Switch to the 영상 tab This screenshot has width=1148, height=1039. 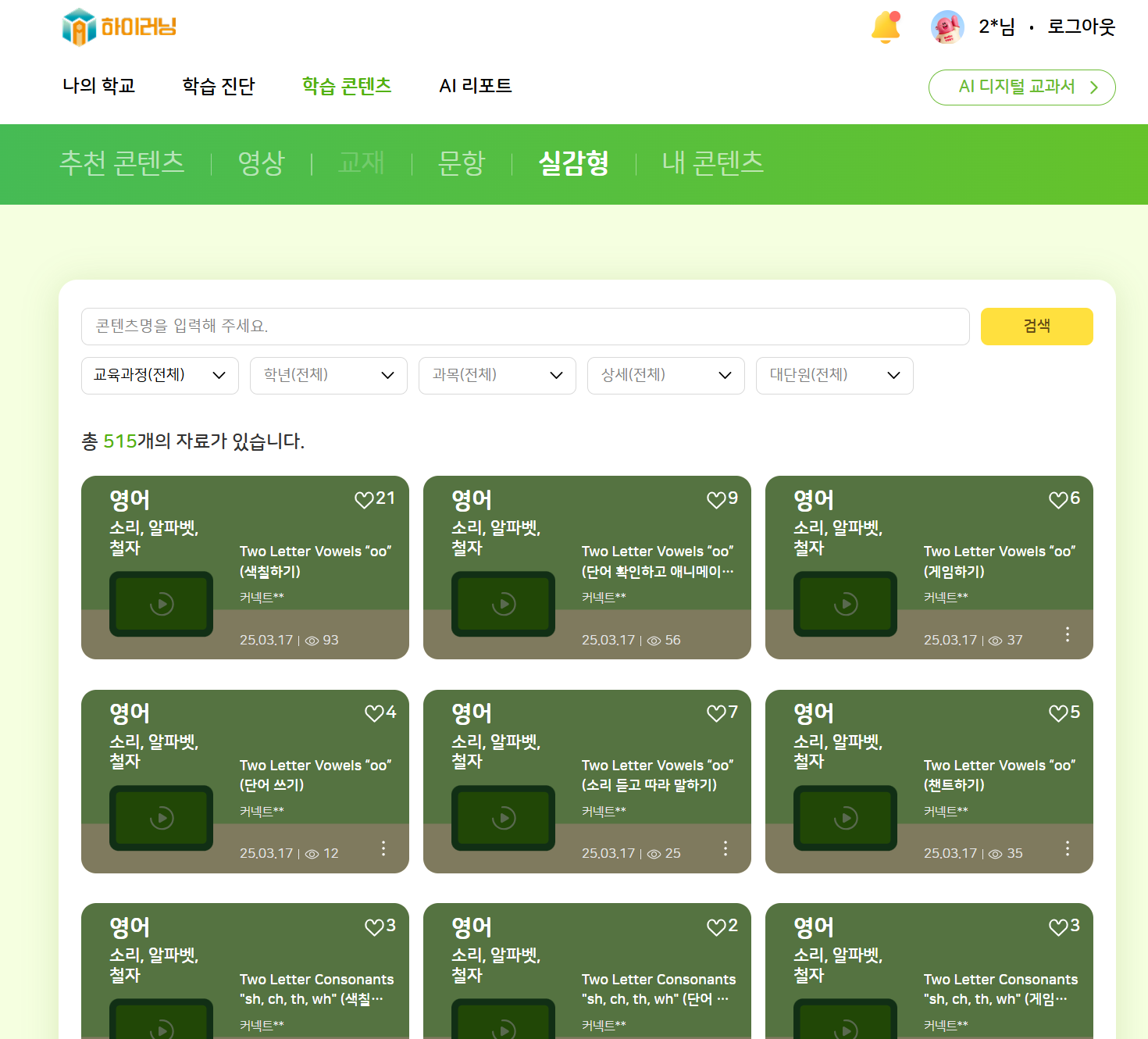[261, 163]
